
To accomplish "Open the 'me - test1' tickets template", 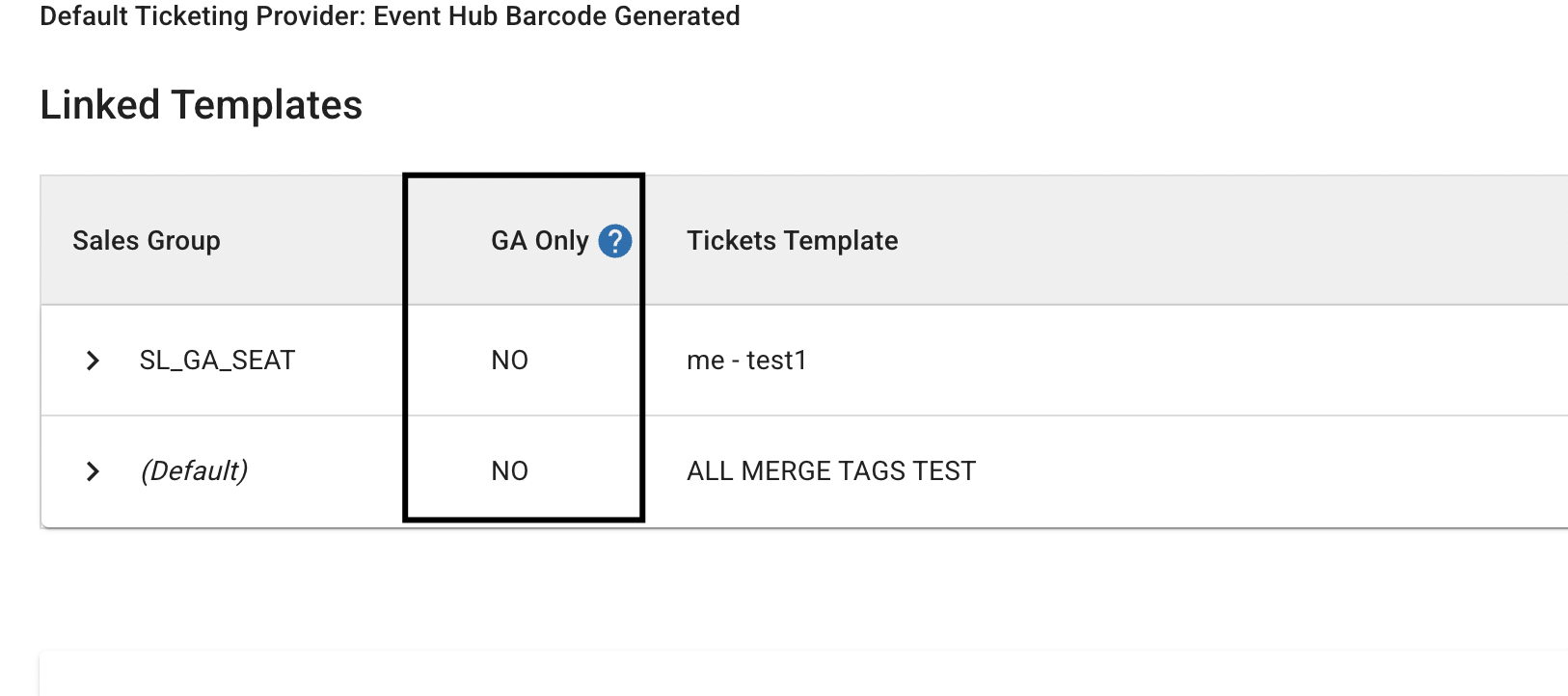I will click(746, 361).
